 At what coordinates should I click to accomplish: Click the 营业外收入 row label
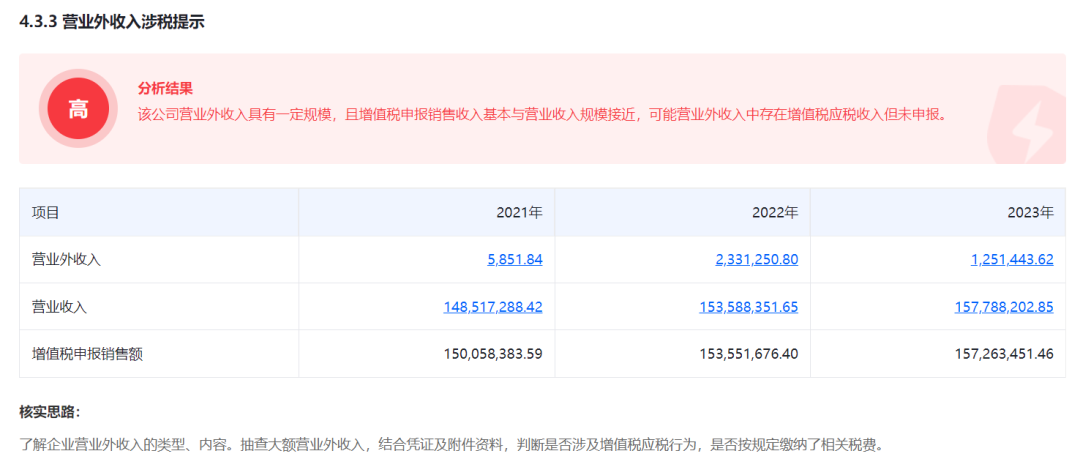tap(66, 260)
